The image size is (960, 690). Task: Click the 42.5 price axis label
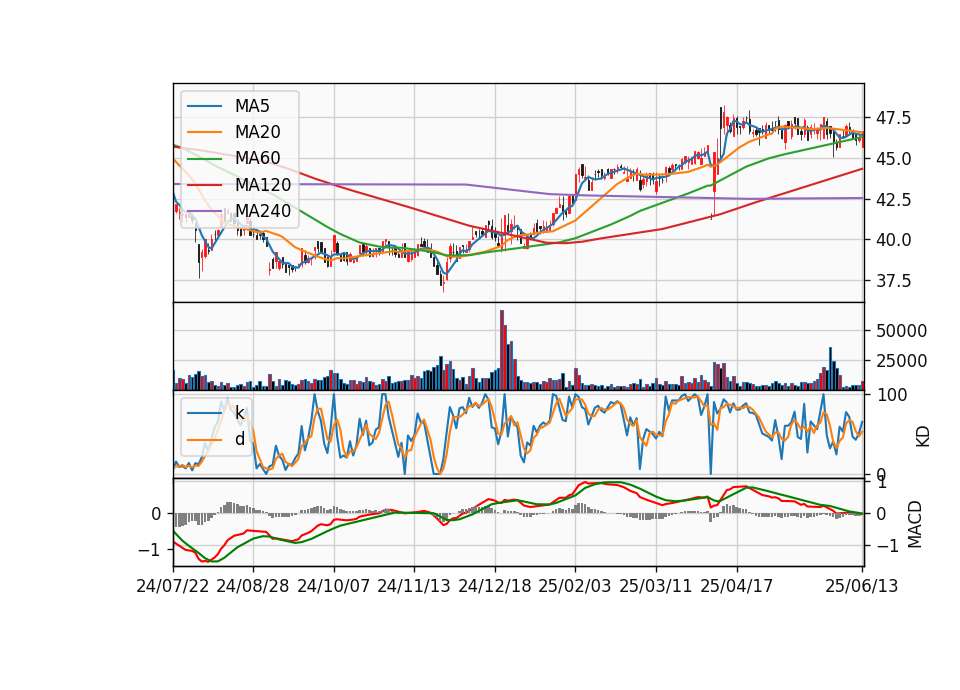tap(894, 200)
